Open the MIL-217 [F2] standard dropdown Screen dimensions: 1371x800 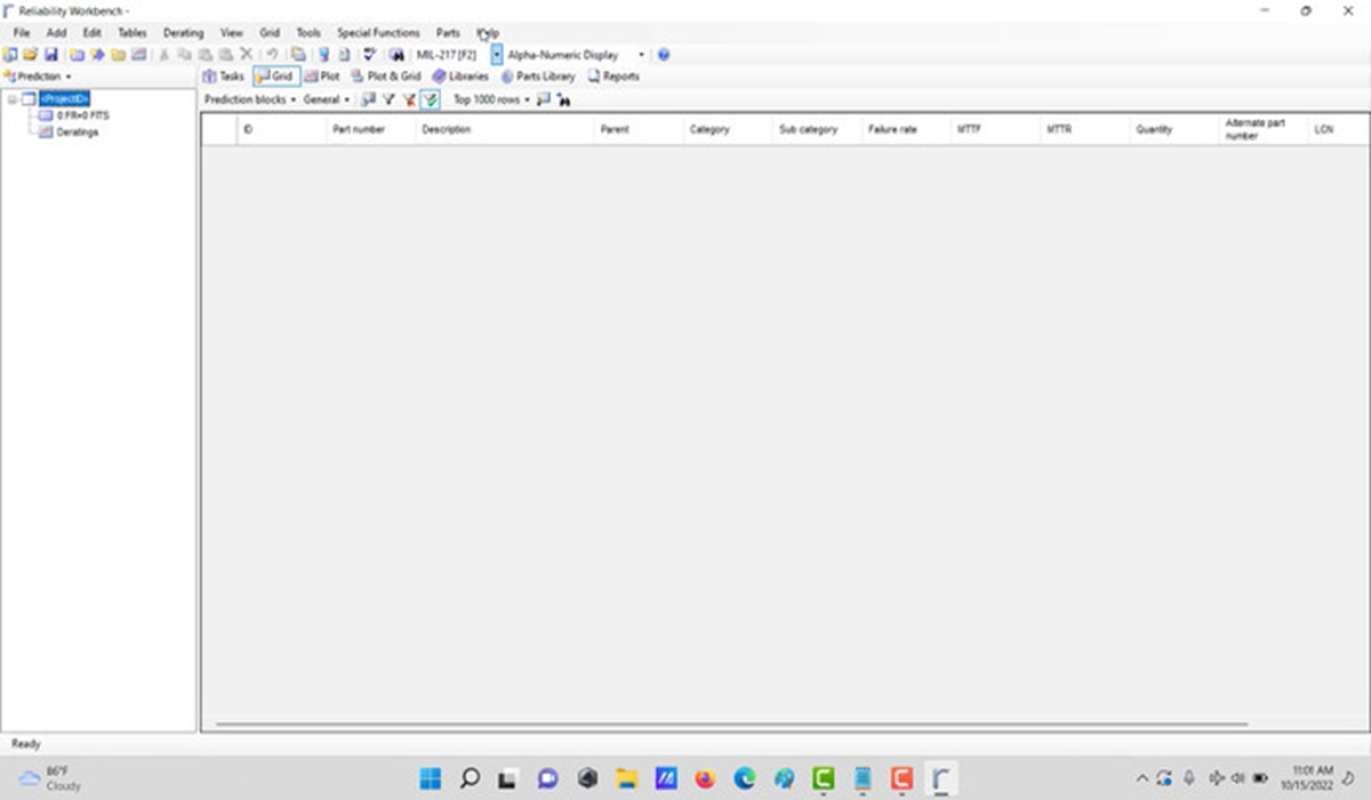tap(495, 55)
